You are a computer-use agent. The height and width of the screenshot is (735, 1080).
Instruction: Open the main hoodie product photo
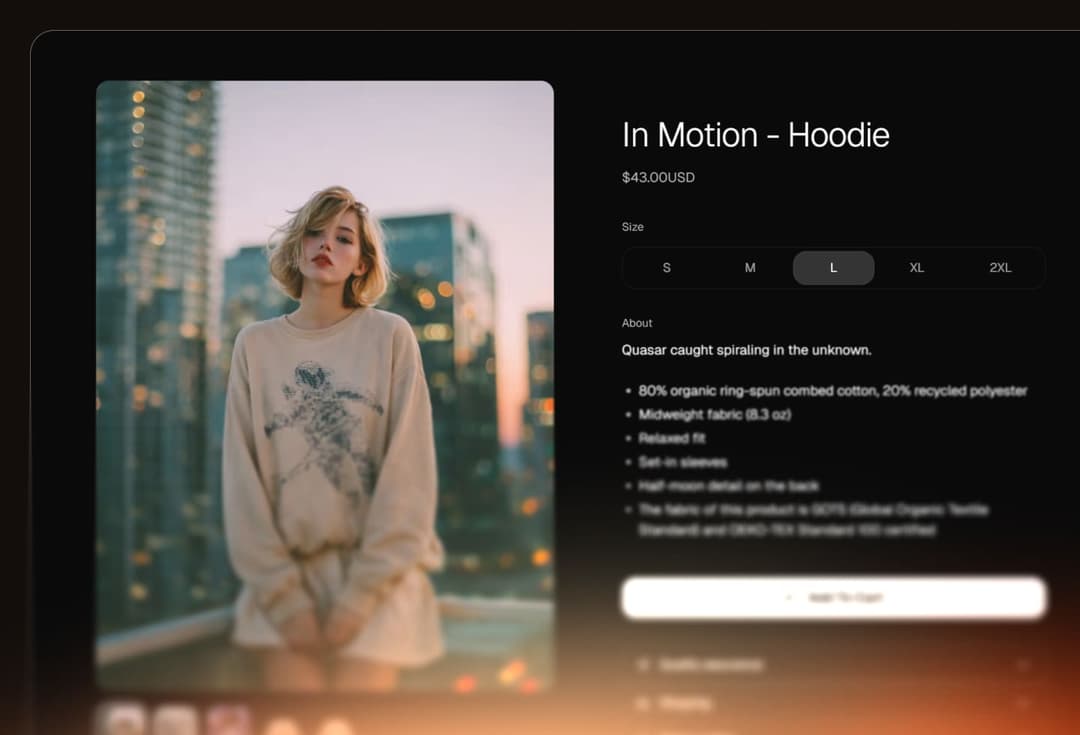(325, 385)
